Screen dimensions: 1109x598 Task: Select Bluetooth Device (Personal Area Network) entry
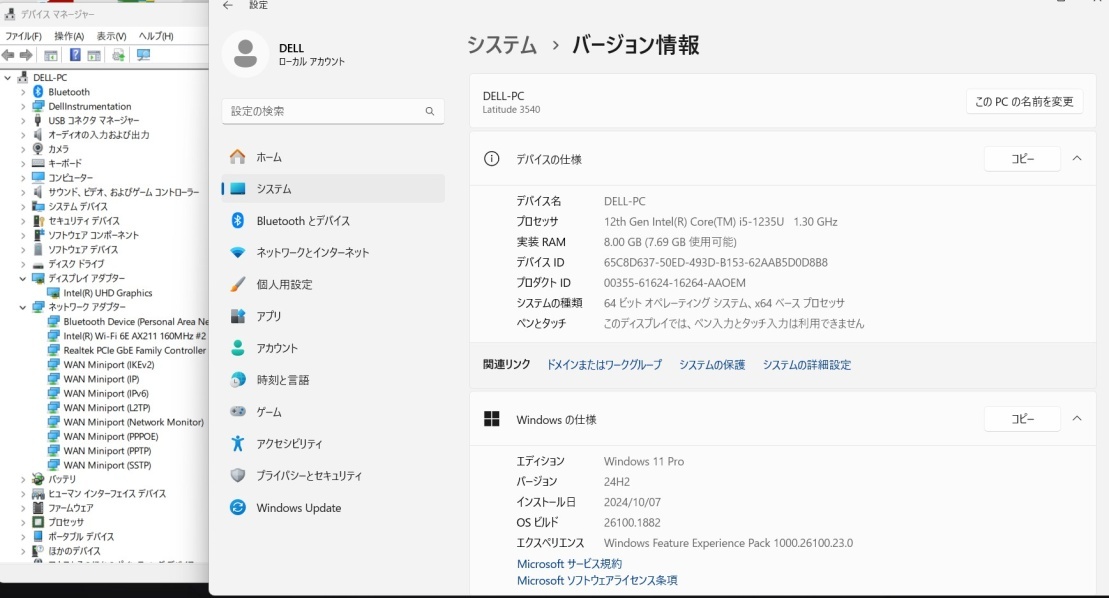click(x=136, y=322)
